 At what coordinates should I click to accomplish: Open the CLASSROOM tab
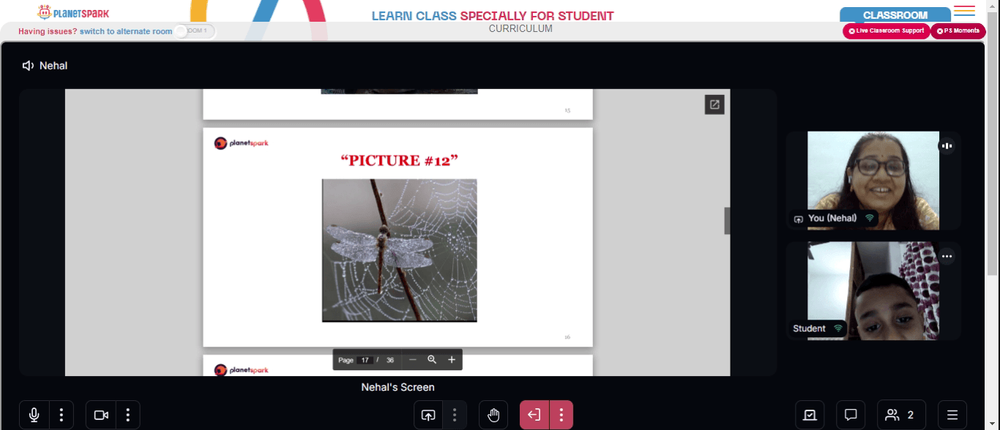[x=895, y=15]
